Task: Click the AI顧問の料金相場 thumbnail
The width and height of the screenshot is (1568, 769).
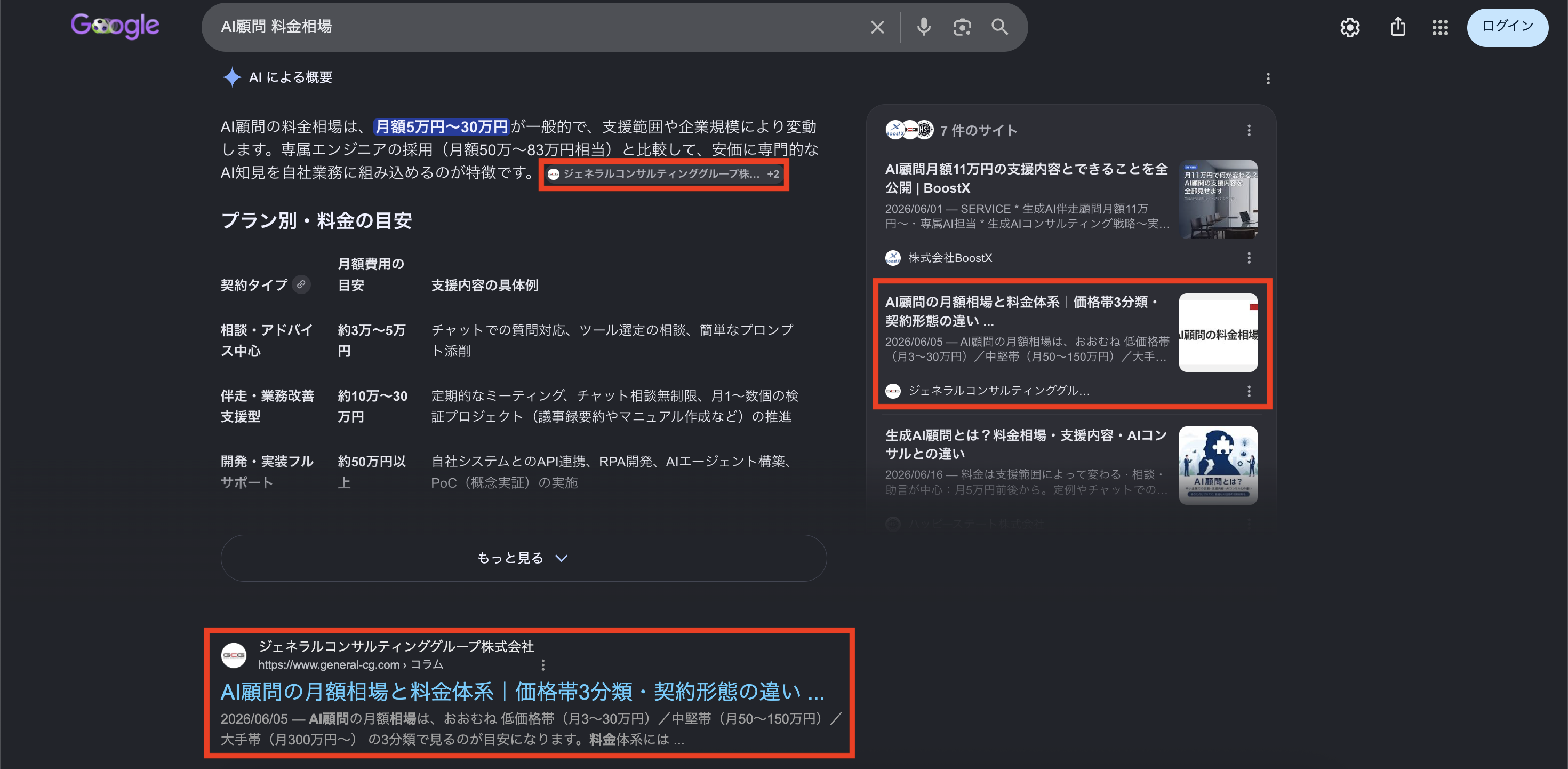Action: 1218,332
